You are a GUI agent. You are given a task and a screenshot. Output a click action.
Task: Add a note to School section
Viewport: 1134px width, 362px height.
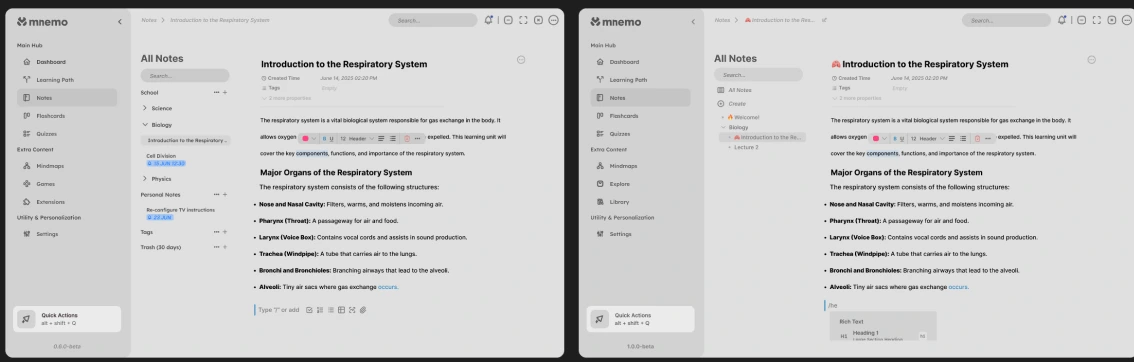pyautogui.click(x=225, y=92)
